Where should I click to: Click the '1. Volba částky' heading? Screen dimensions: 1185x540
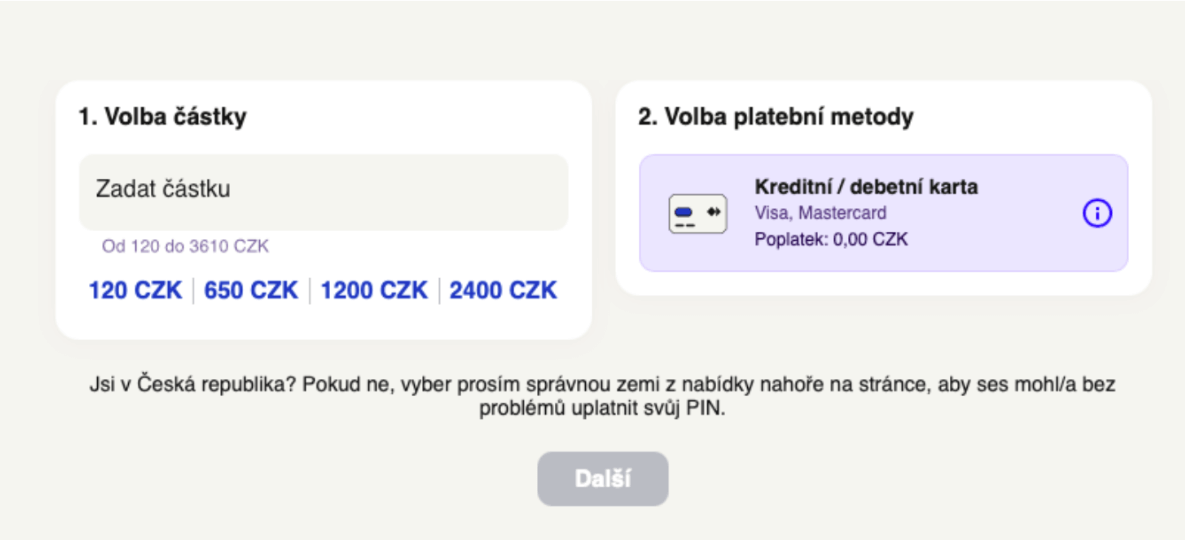tap(162, 117)
